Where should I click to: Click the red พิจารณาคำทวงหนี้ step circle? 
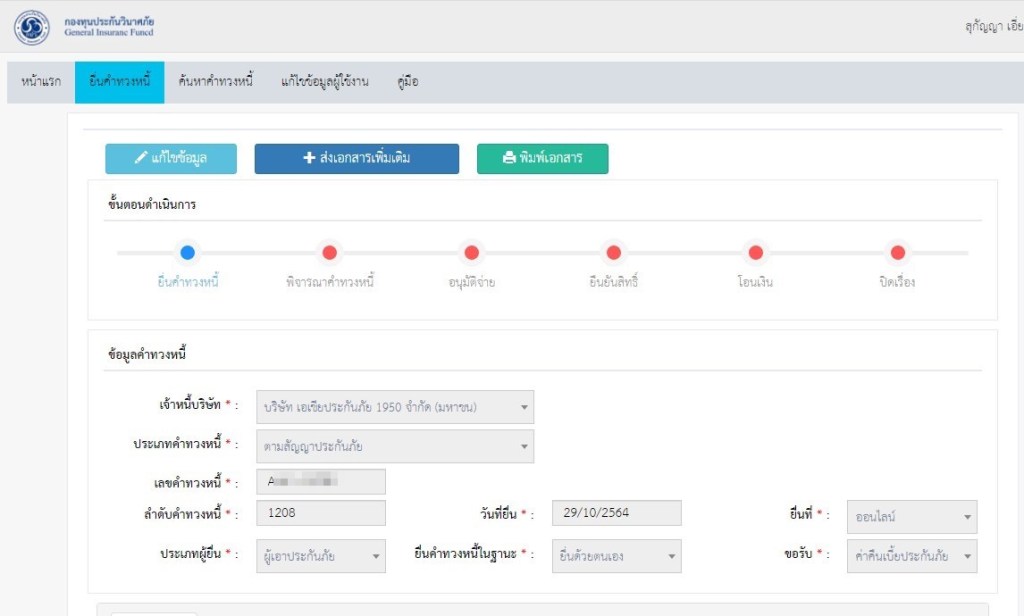click(329, 253)
